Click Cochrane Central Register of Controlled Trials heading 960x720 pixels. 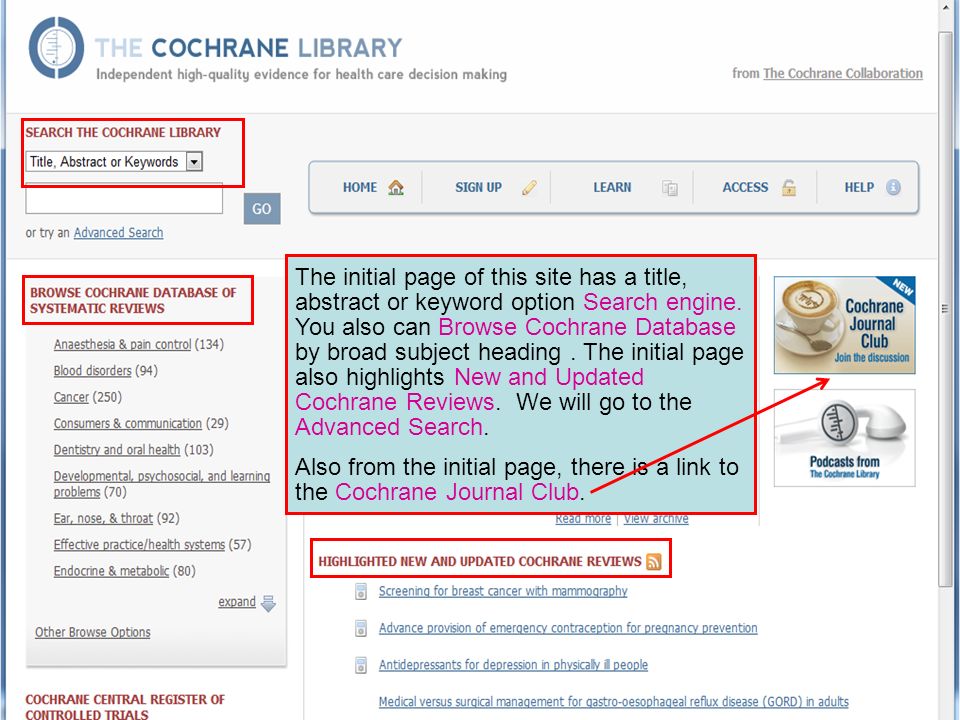[124, 707]
